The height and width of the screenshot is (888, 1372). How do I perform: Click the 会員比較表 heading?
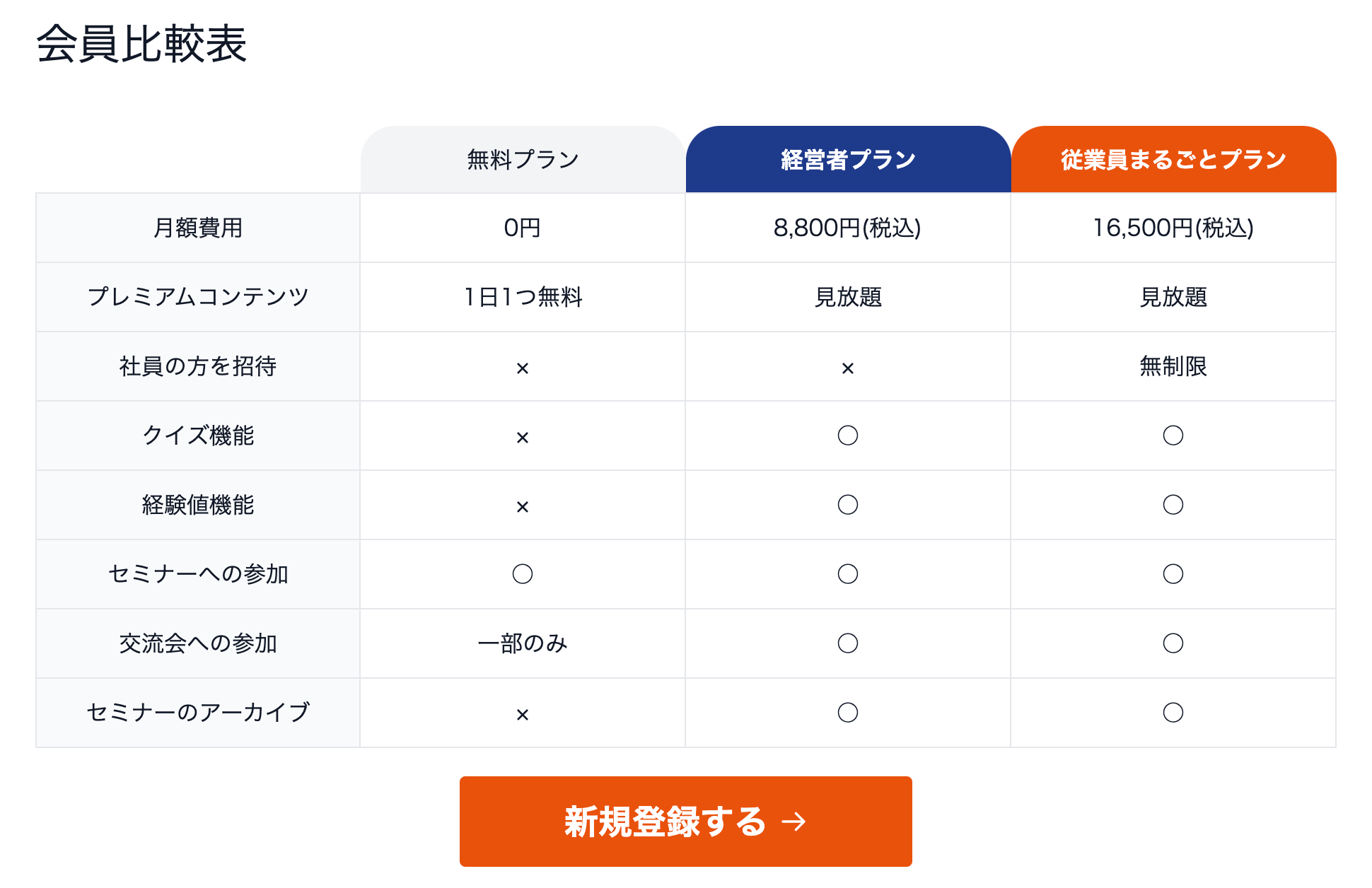tap(141, 45)
